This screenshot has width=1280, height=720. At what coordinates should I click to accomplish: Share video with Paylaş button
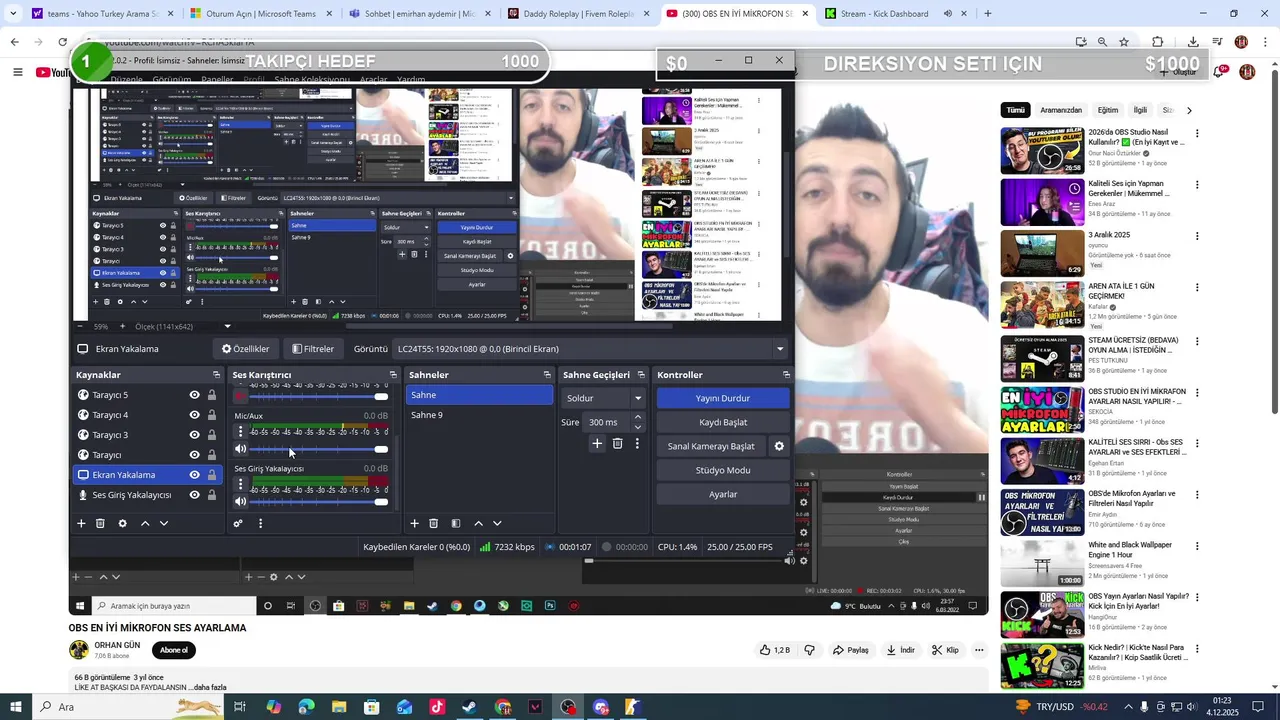(x=851, y=650)
